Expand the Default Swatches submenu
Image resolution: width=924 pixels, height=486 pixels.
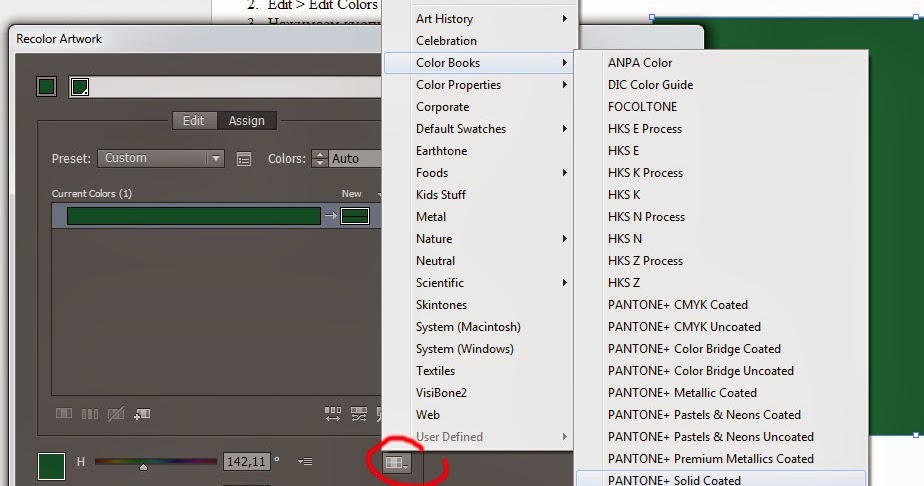tap(478, 128)
